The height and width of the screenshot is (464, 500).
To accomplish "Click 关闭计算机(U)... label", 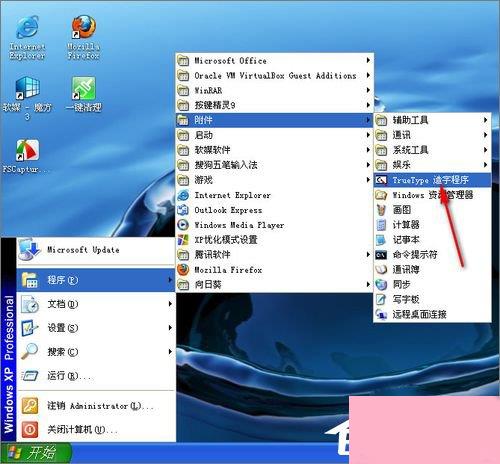I will tap(82, 430).
